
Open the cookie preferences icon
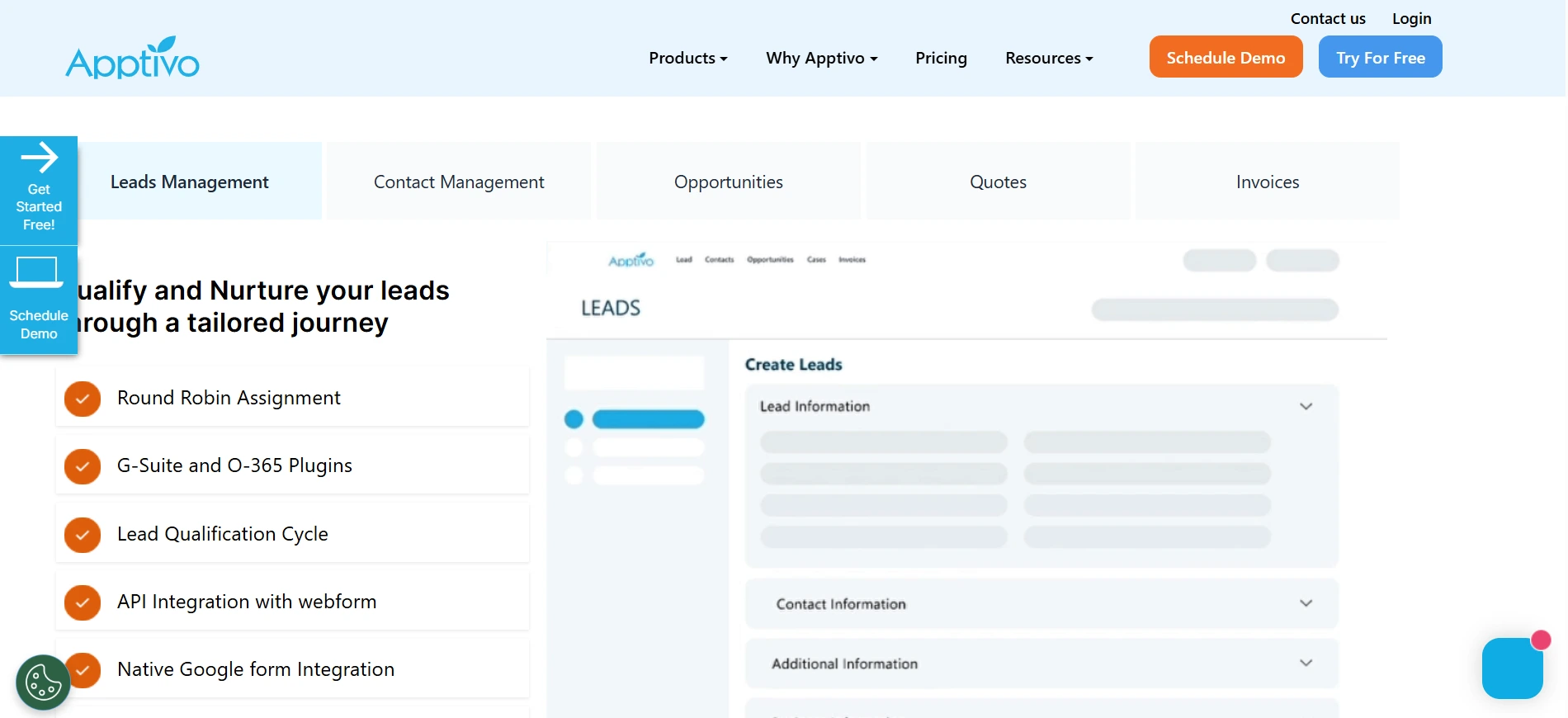click(43, 683)
